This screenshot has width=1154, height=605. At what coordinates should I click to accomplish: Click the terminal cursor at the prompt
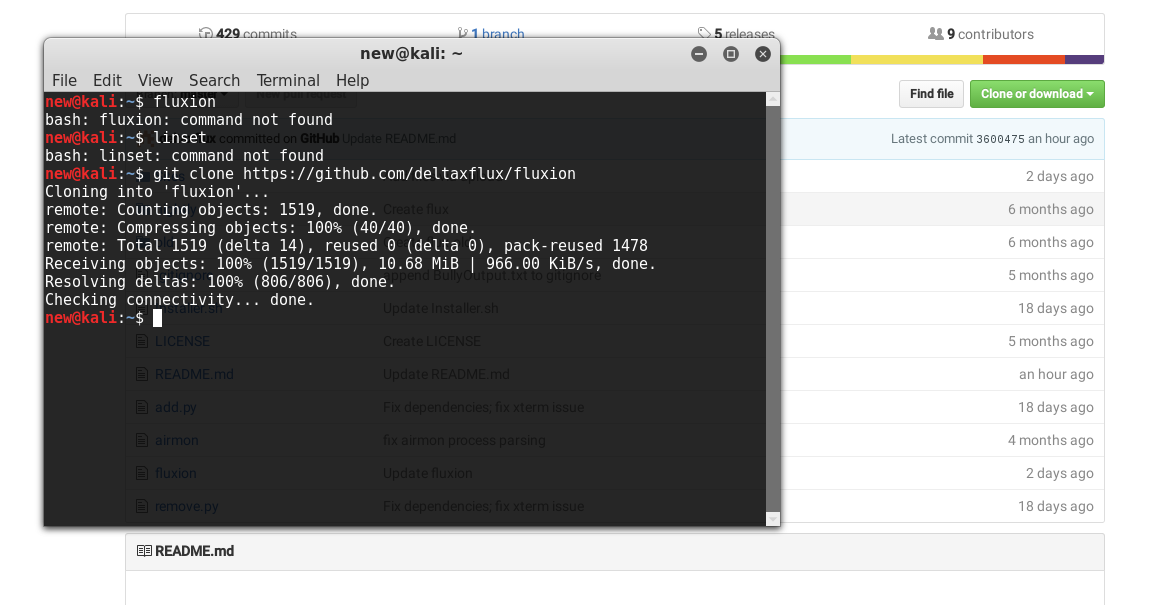pos(157,318)
